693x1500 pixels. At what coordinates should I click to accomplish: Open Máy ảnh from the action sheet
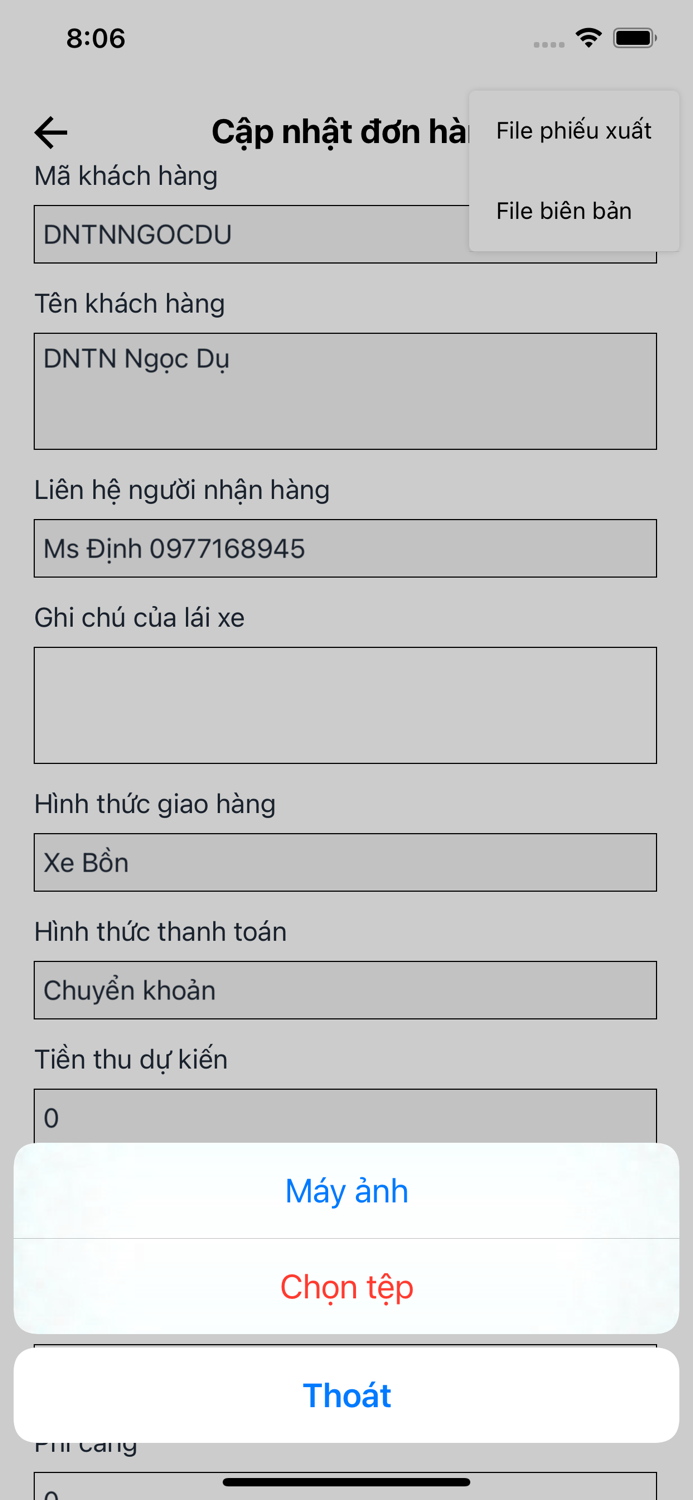click(346, 1191)
